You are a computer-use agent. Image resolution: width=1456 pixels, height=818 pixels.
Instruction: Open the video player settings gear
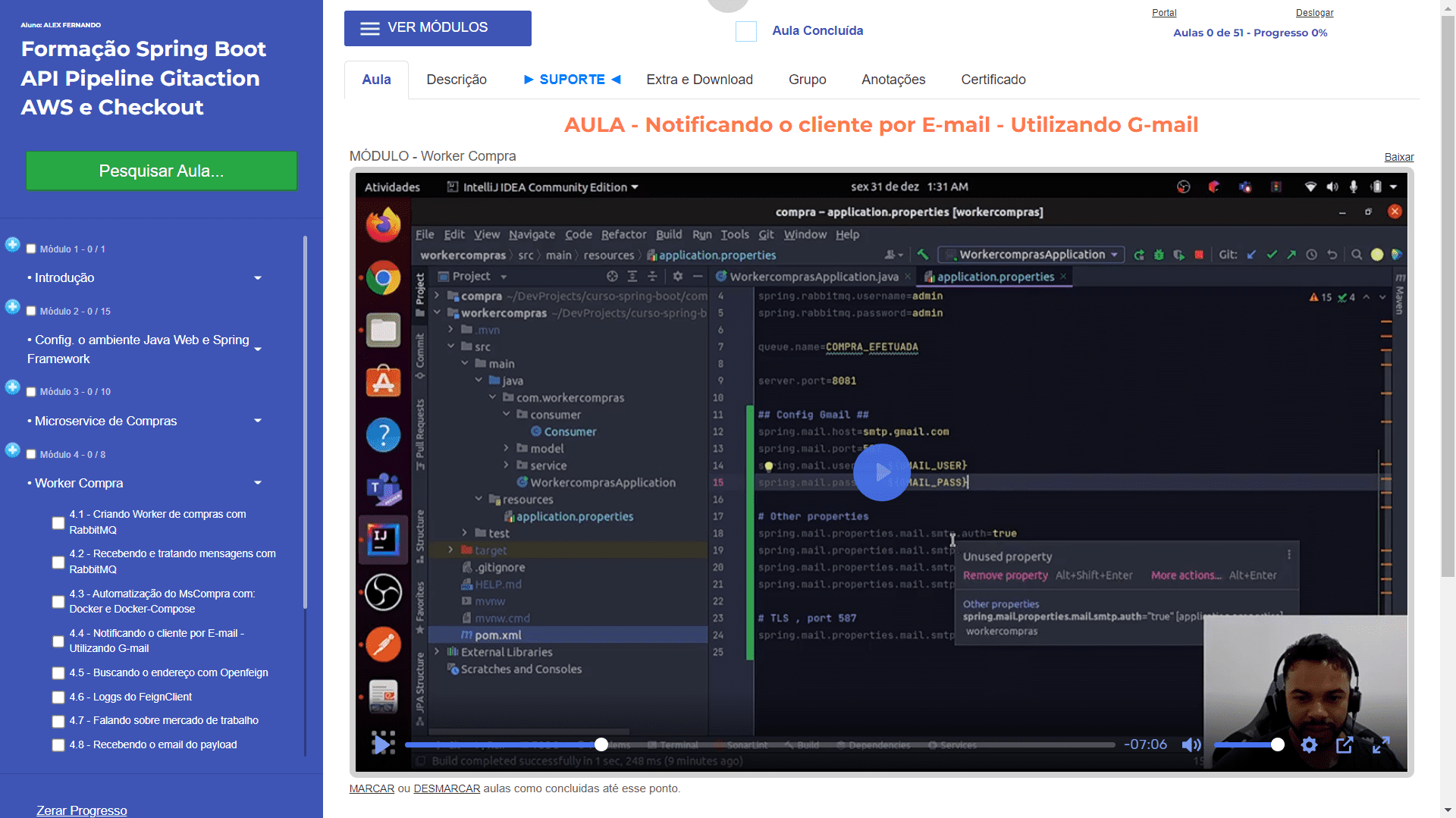coord(1309,745)
